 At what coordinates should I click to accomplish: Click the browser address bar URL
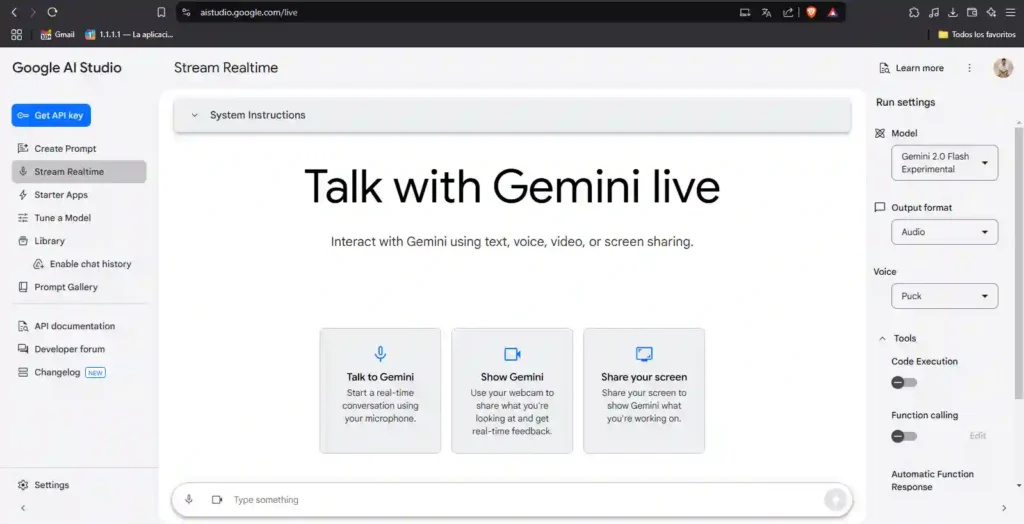click(249, 12)
